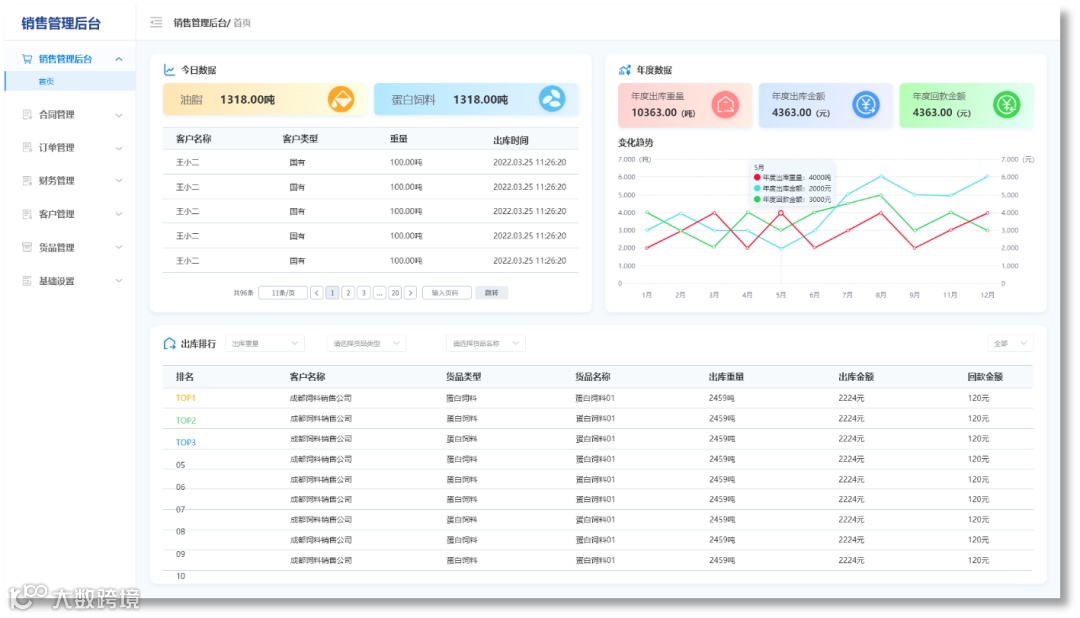Open the 订单管理 menu item
Image resolution: width=1080 pixels, height=618 pixels.
[70, 148]
